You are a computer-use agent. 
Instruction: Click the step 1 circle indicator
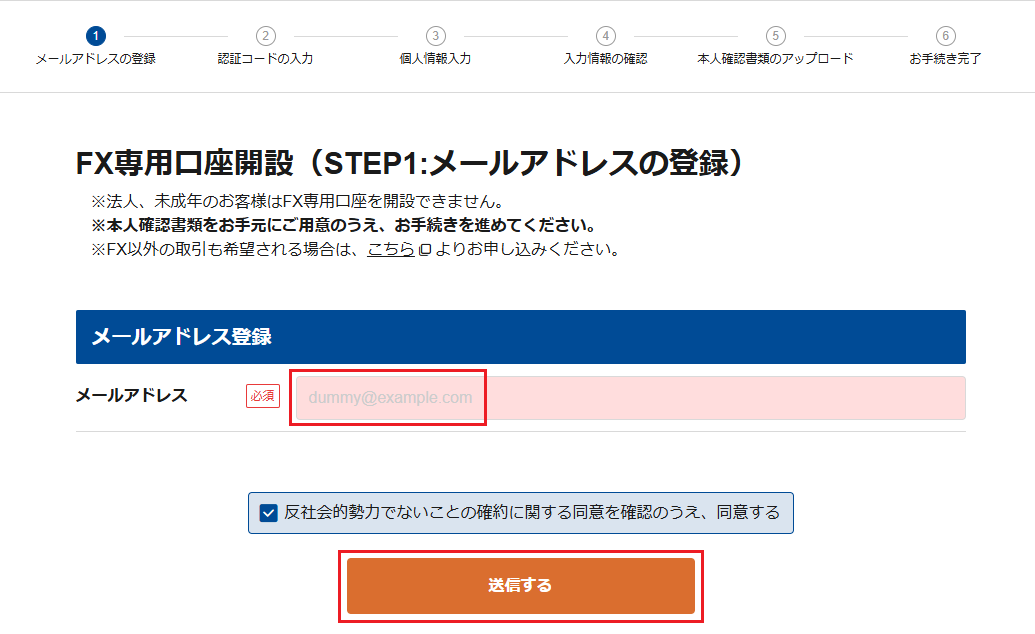[95, 36]
